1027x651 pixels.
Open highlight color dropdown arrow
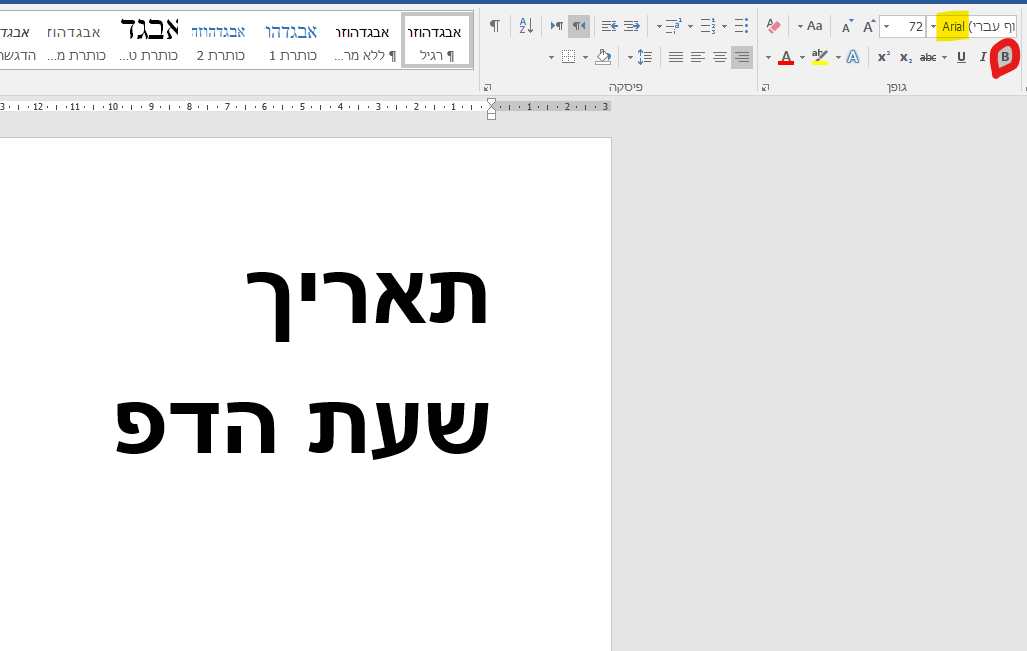[x=802, y=58]
